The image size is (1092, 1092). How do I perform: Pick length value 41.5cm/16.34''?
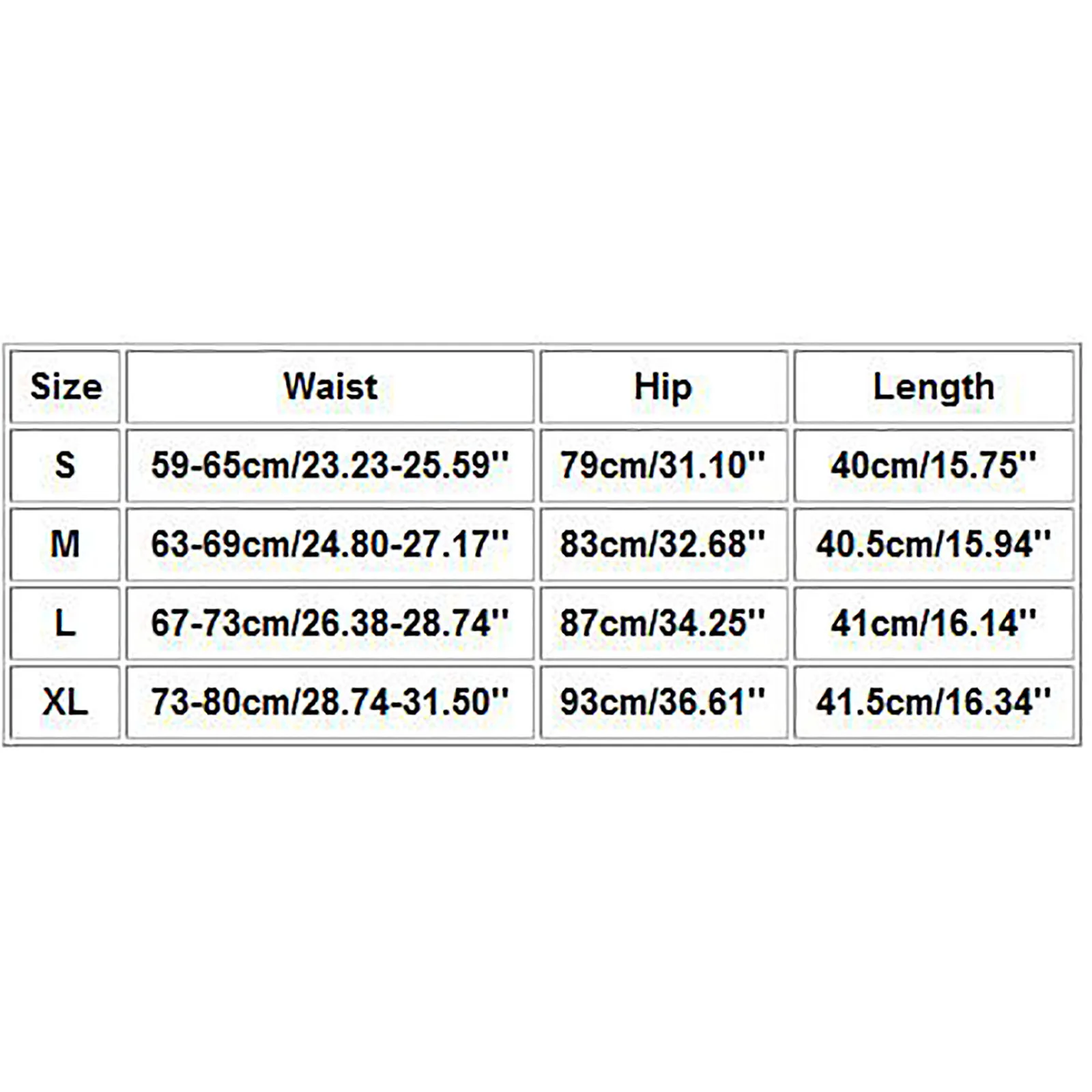[x=934, y=702]
